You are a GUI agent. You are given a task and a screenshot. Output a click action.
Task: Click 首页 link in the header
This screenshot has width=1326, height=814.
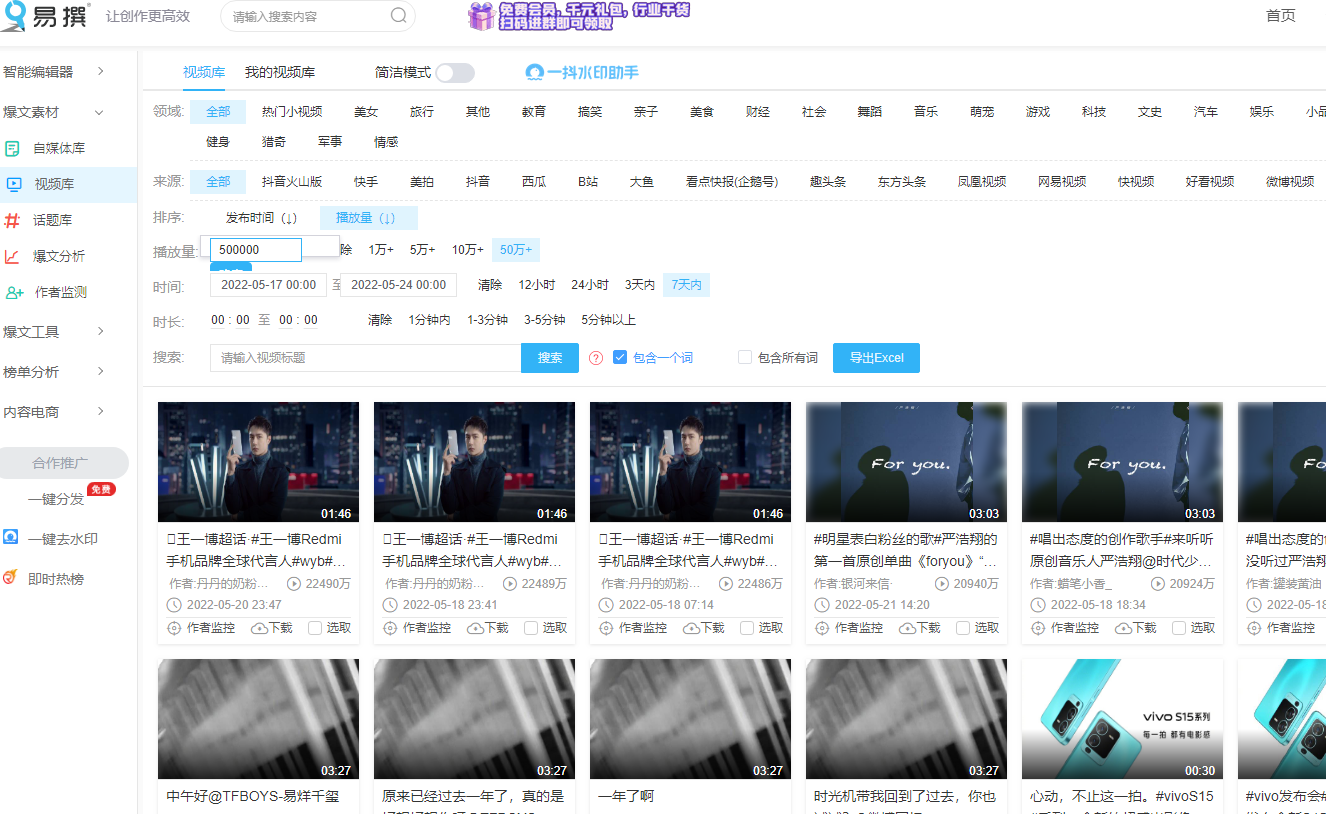coord(1280,16)
